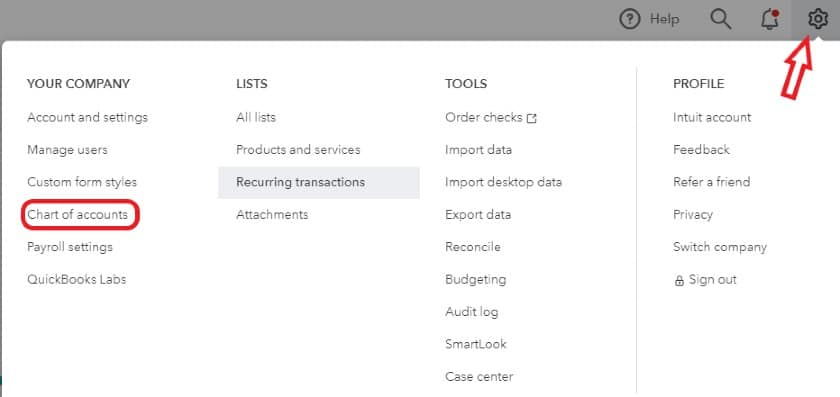Go to Manage users

[x=68, y=149]
